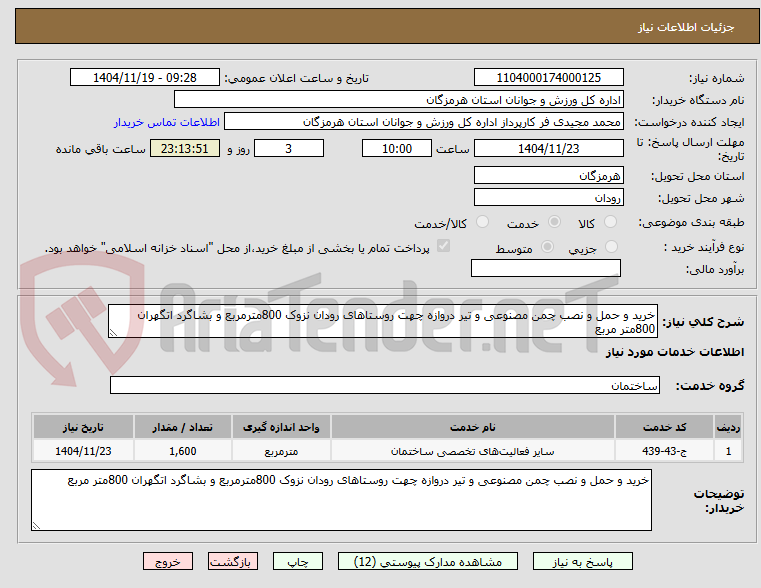The width and height of the screenshot is (761, 588).
Task: Click the شرح کلی نیاز text area
Action: point(382,321)
